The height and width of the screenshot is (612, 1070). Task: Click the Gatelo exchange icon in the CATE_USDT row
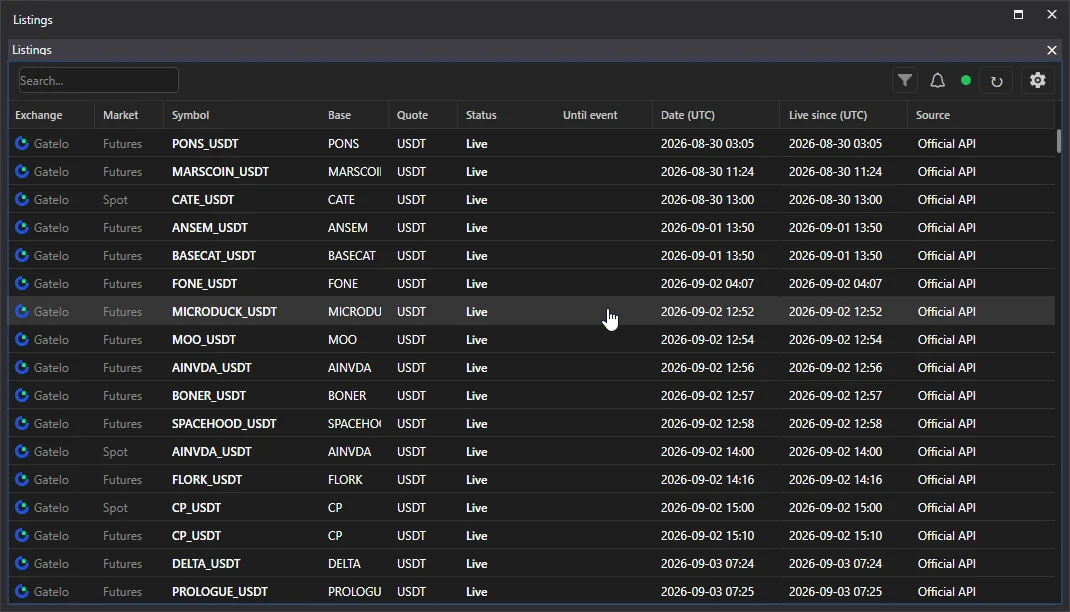(x=23, y=199)
